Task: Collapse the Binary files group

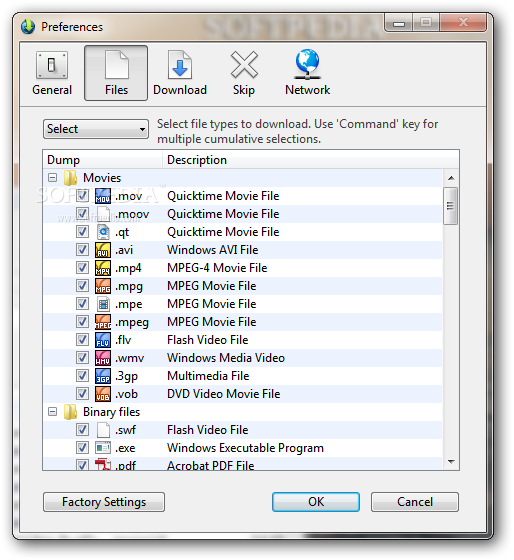Action: click(53, 412)
